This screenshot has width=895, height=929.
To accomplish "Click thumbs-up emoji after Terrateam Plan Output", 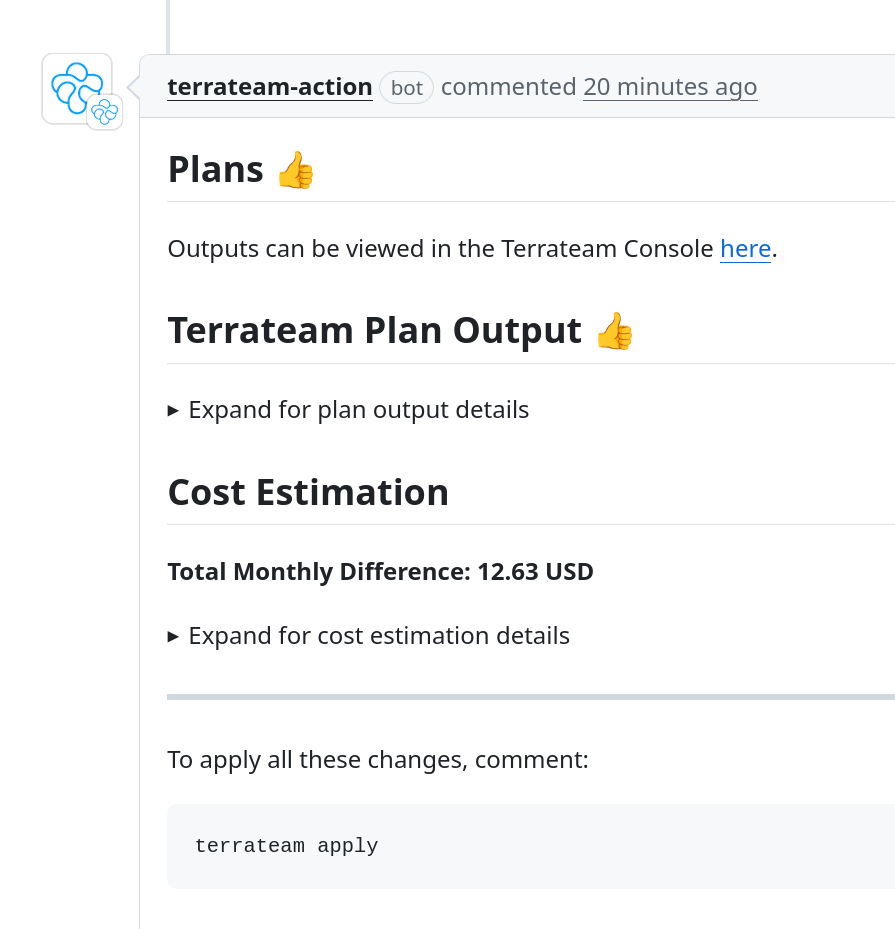I will [x=614, y=331].
